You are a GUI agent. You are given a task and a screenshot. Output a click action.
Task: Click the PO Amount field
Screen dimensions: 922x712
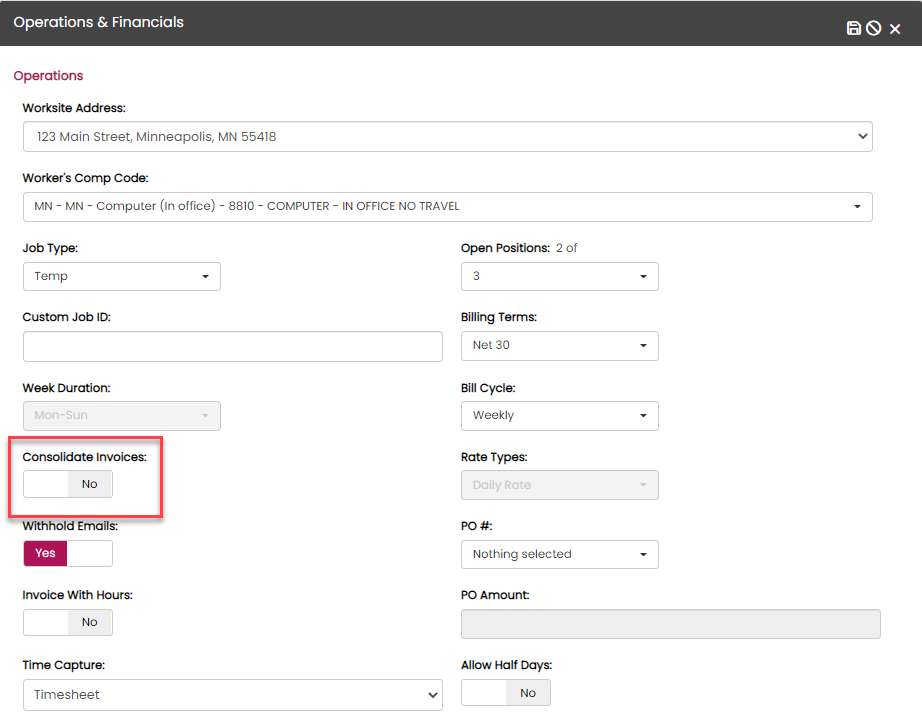[670, 624]
